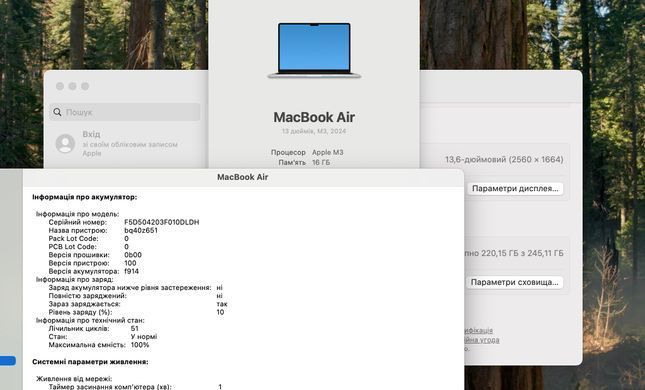Click the model subtitle 13 дюймів, M3, 2024
This screenshot has height=390, width=645.
coord(314,131)
